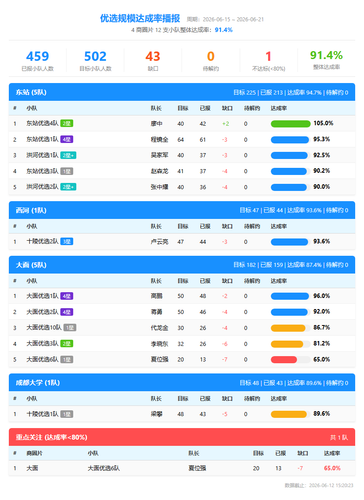This screenshot has height=500, width=364.
Task: Click team leader name 吴家军
Action: pyautogui.click(x=159, y=155)
